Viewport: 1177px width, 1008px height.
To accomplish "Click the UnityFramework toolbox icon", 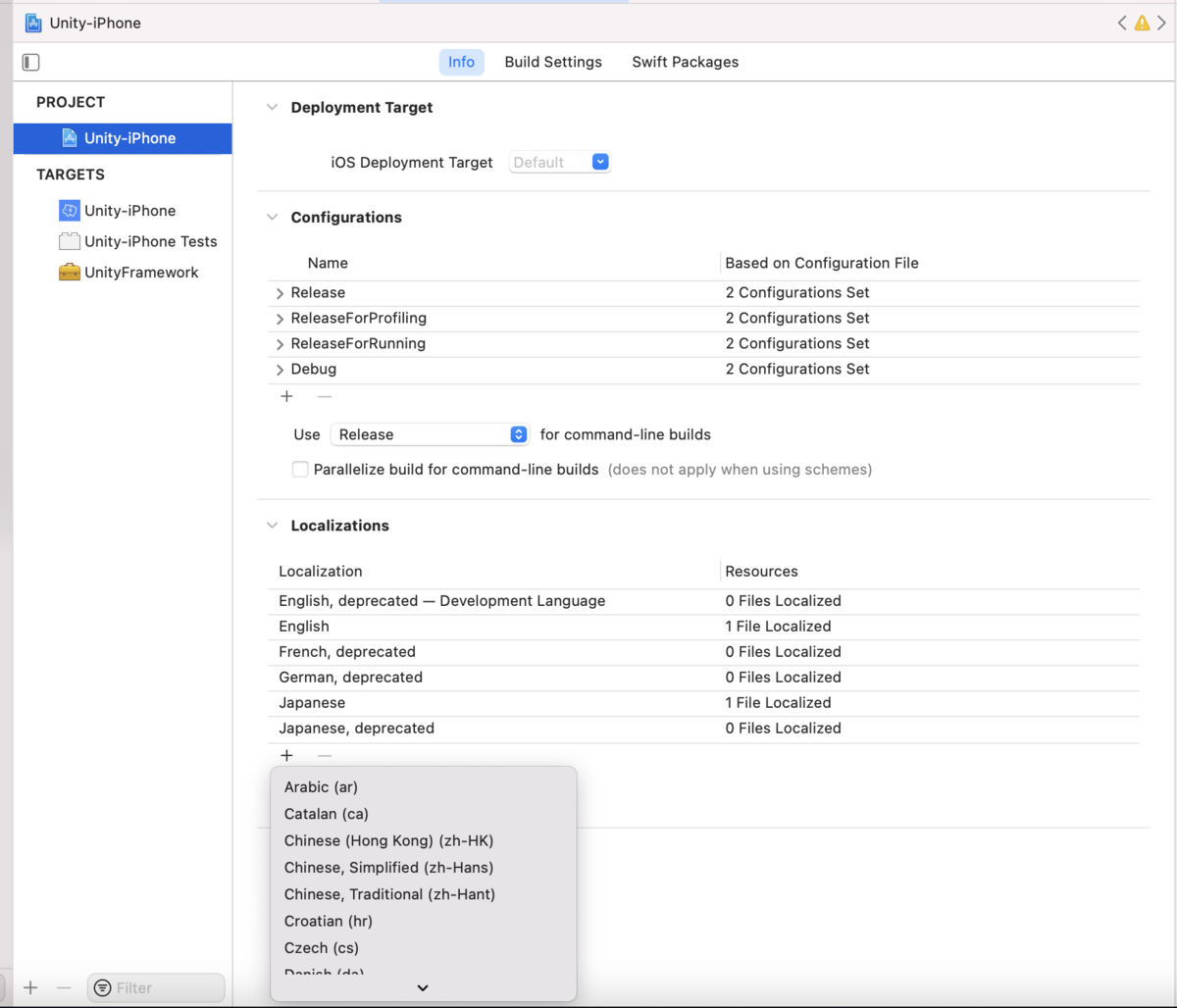I will click(x=69, y=273).
